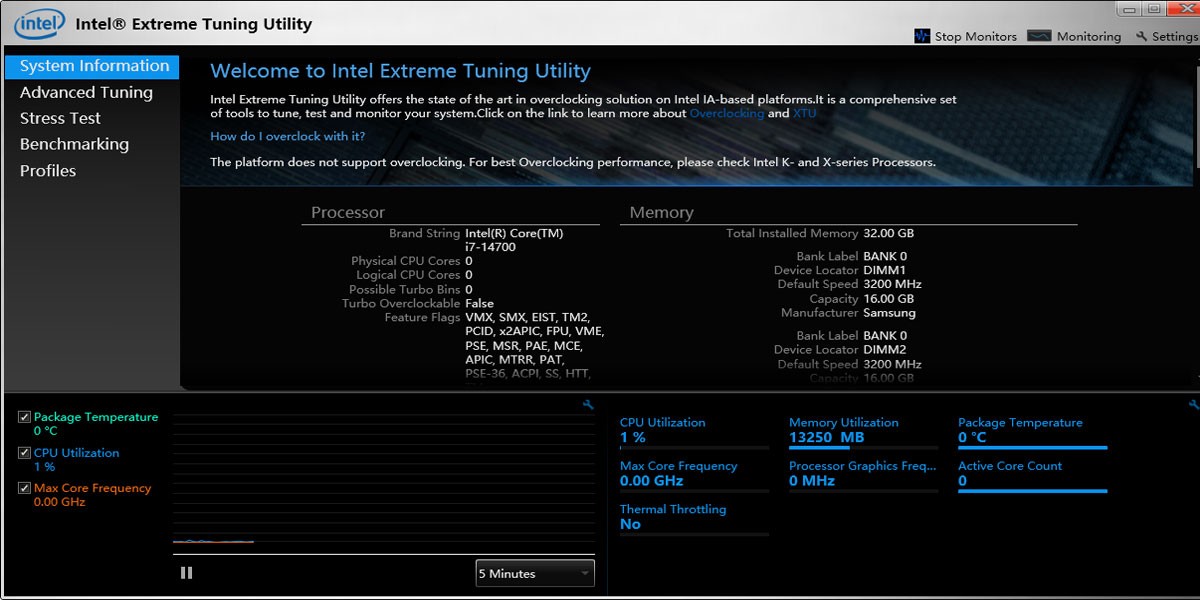Open Stress Test section

coord(60,118)
